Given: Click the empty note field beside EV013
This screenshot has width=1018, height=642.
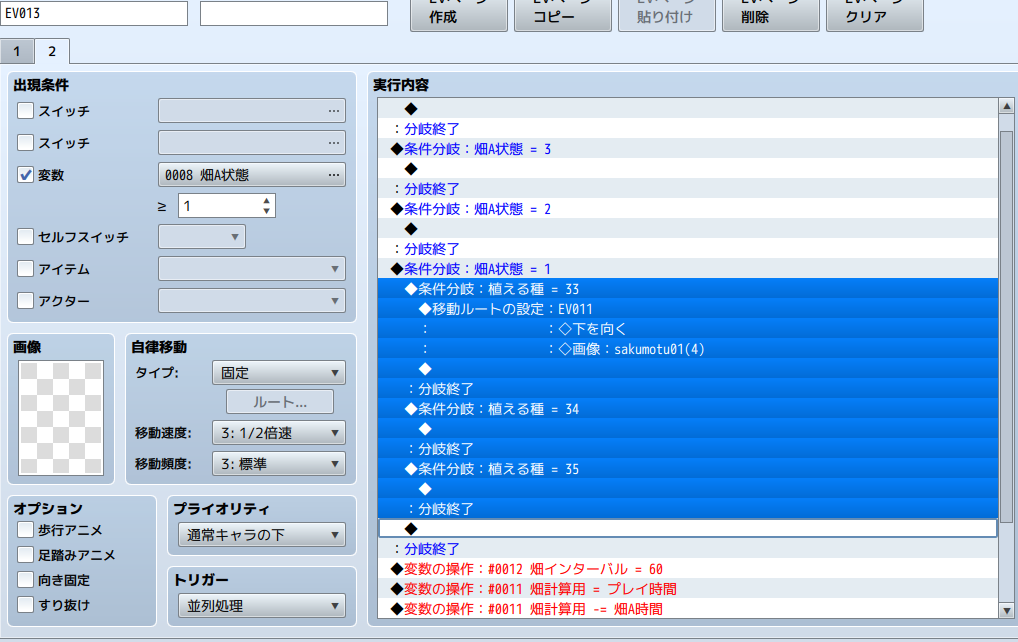Looking at the screenshot, I should [x=294, y=13].
